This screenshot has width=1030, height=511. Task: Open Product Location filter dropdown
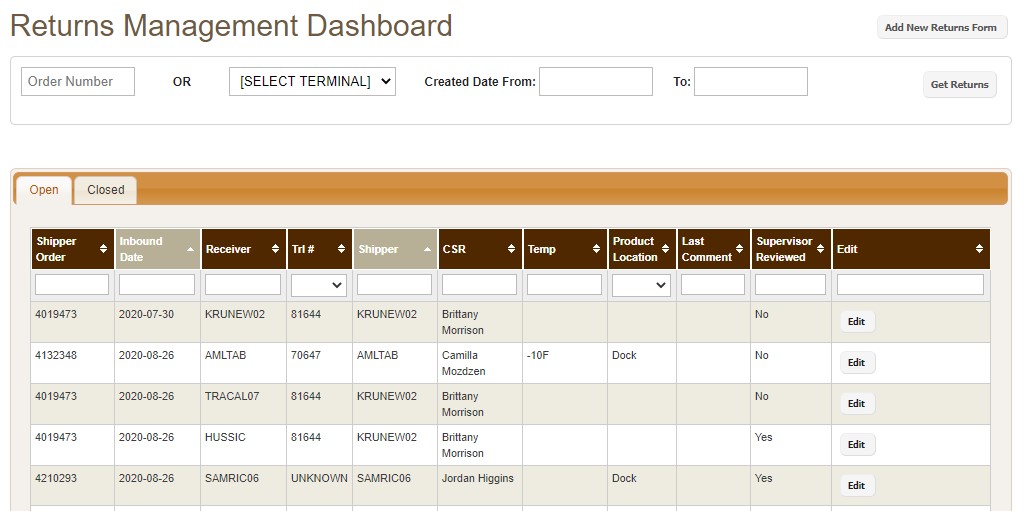pyautogui.click(x=641, y=286)
